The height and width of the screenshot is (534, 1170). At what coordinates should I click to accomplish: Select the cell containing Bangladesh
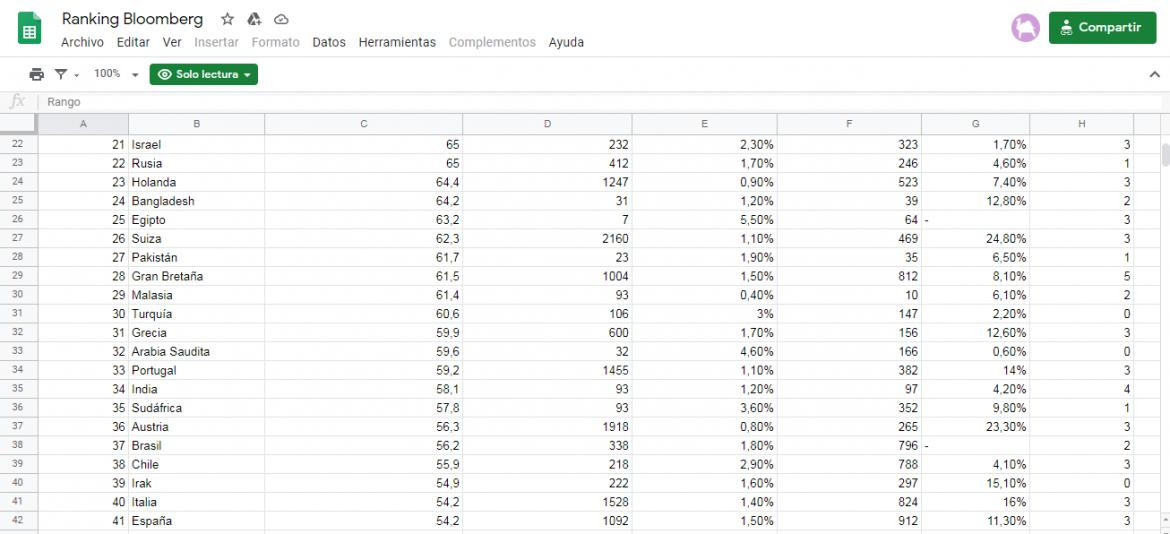[x=196, y=201]
